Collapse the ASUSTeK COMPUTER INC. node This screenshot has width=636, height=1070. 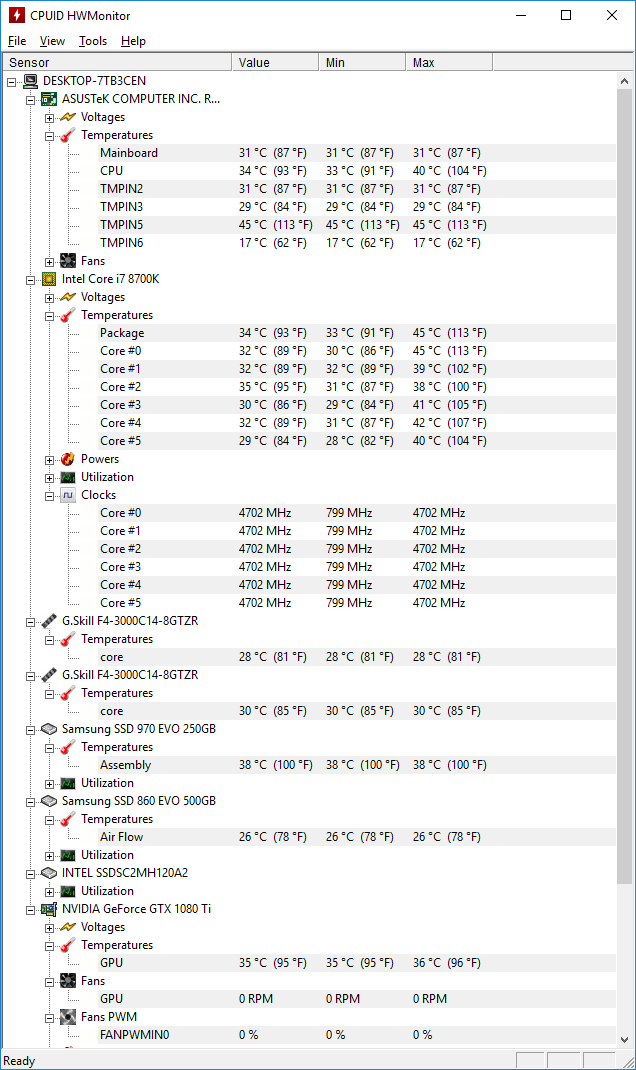pyautogui.click(x=31, y=100)
